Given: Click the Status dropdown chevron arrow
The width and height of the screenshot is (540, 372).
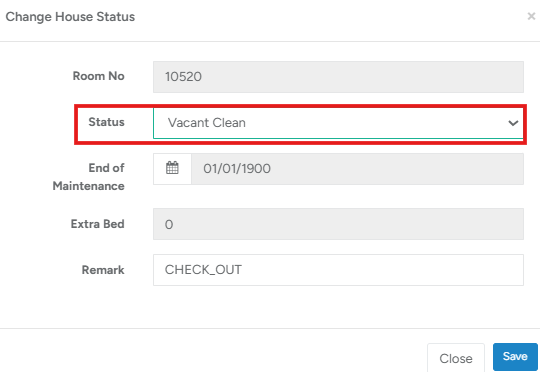Looking at the screenshot, I should [x=513, y=123].
